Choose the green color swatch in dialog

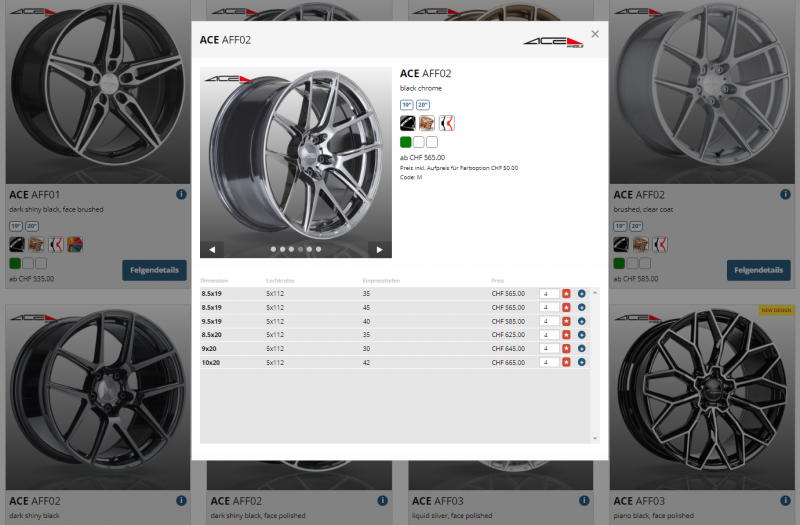pos(406,142)
